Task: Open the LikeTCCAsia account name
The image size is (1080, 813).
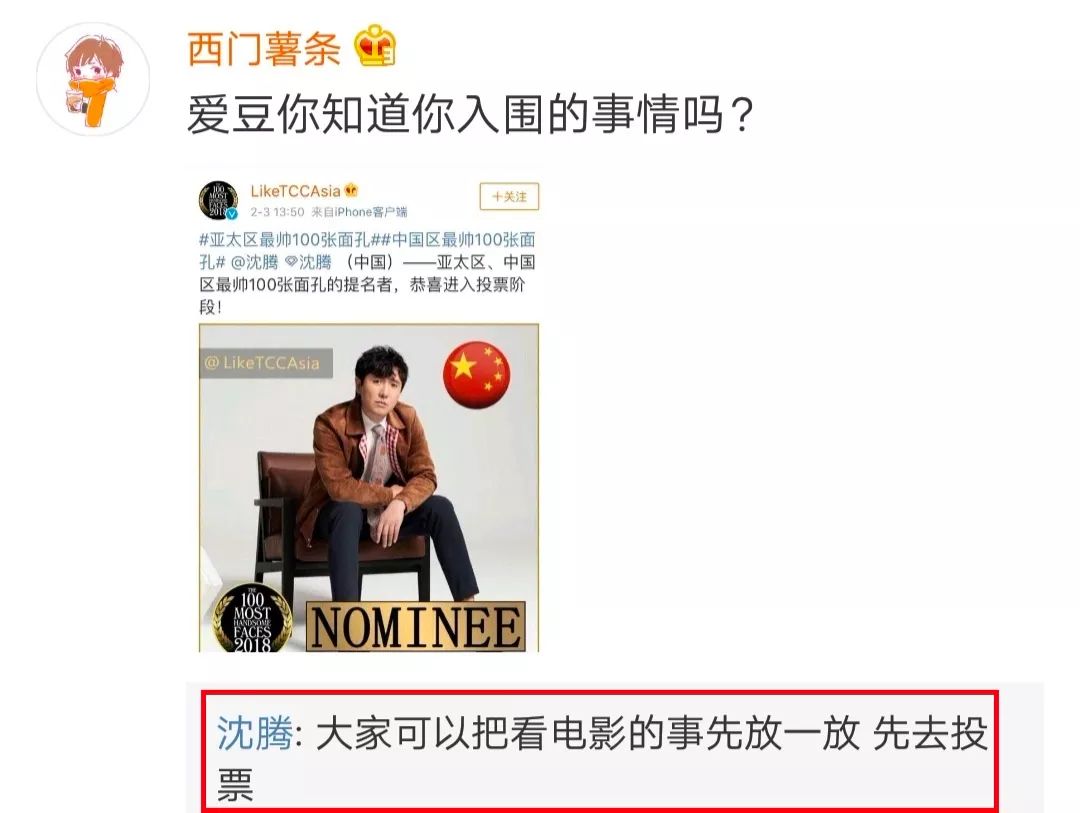Action: point(295,191)
